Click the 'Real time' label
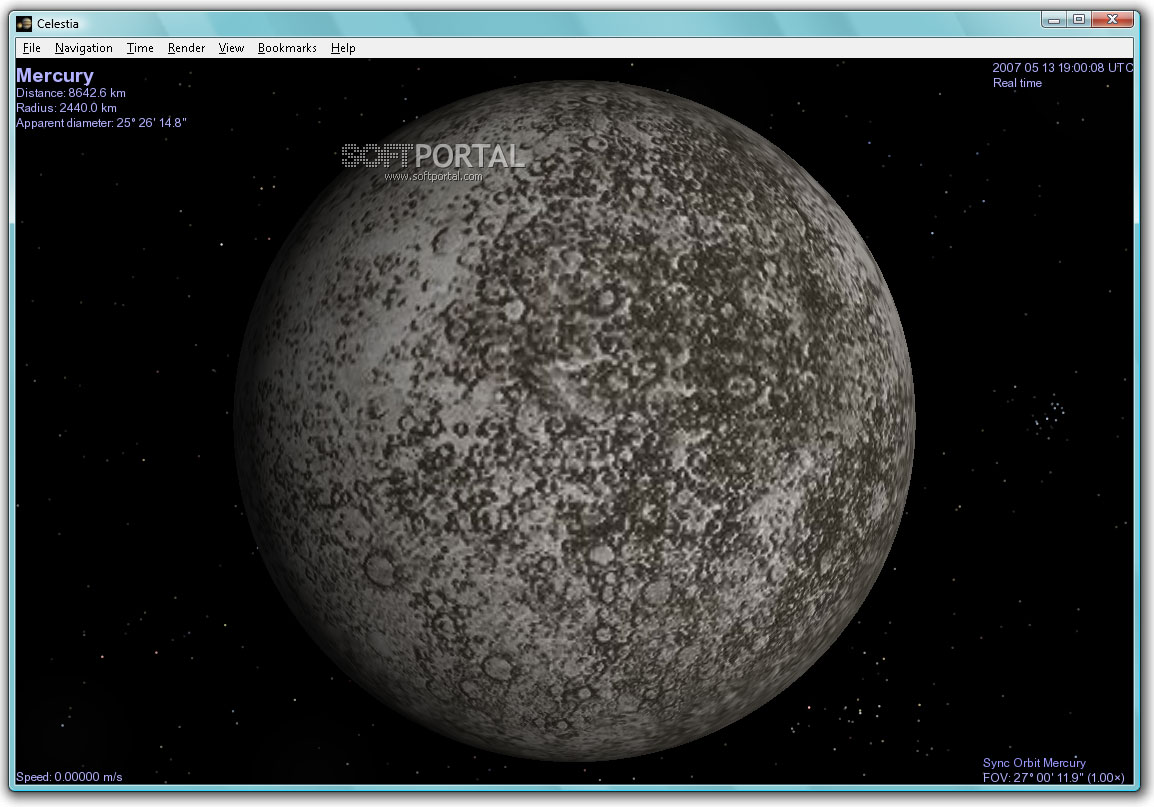Image resolution: width=1154 pixels, height=807 pixels. coord(1017,83)
